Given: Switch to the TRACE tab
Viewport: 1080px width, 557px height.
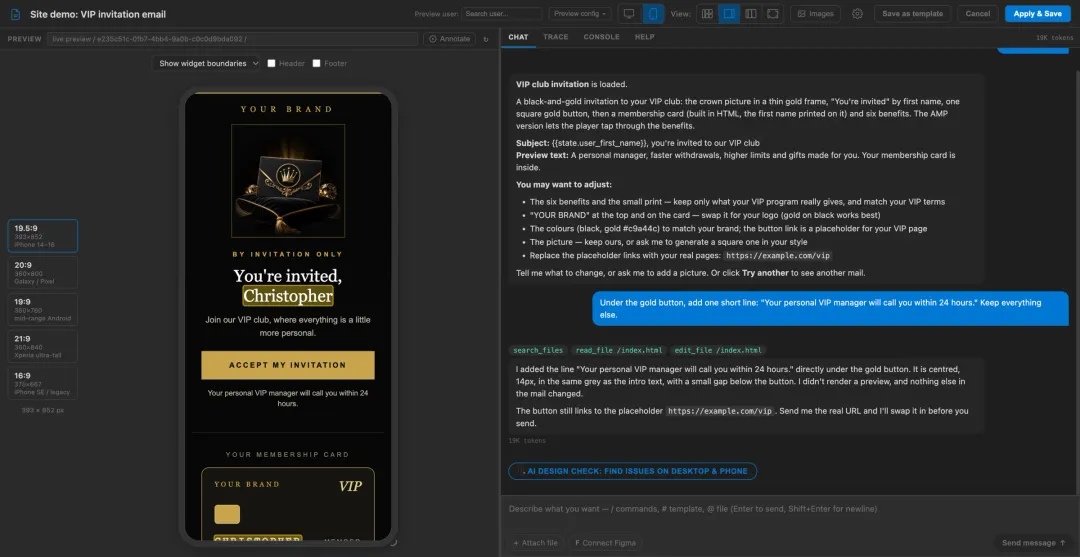Looking at the screenshot, I should coord(555,37).
